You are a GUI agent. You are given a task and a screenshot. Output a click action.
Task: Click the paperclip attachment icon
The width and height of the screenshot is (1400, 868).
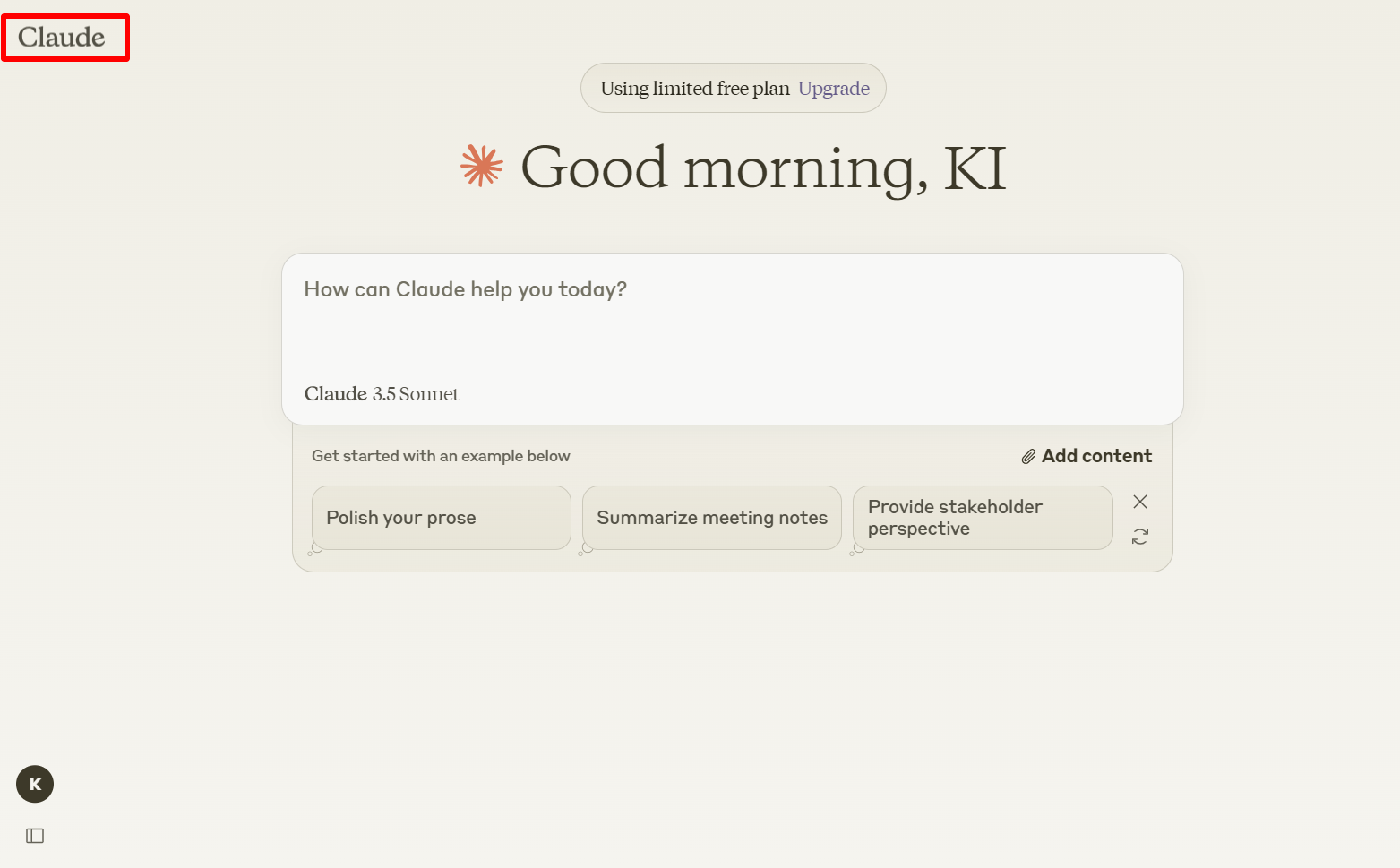1028,457
